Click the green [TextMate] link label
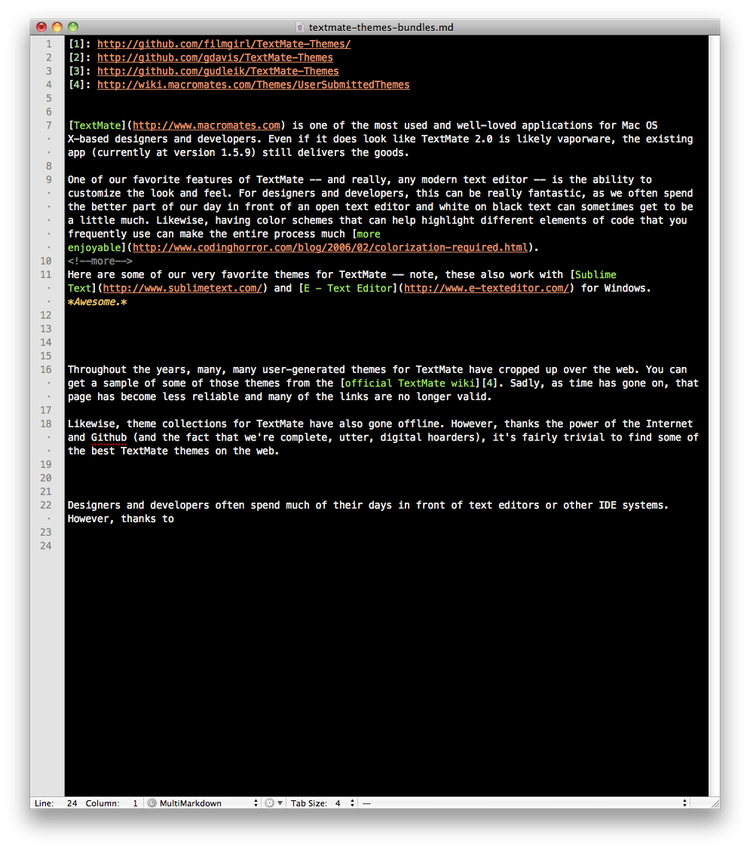The width and height of the screenshot is (750, 850). click(x=97, y=125)
